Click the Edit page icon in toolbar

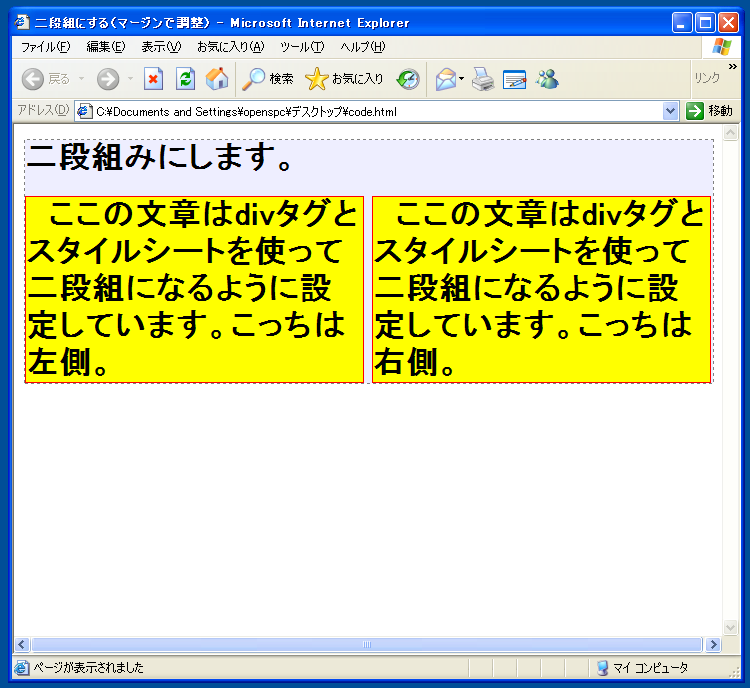click(x=515, y=79)
